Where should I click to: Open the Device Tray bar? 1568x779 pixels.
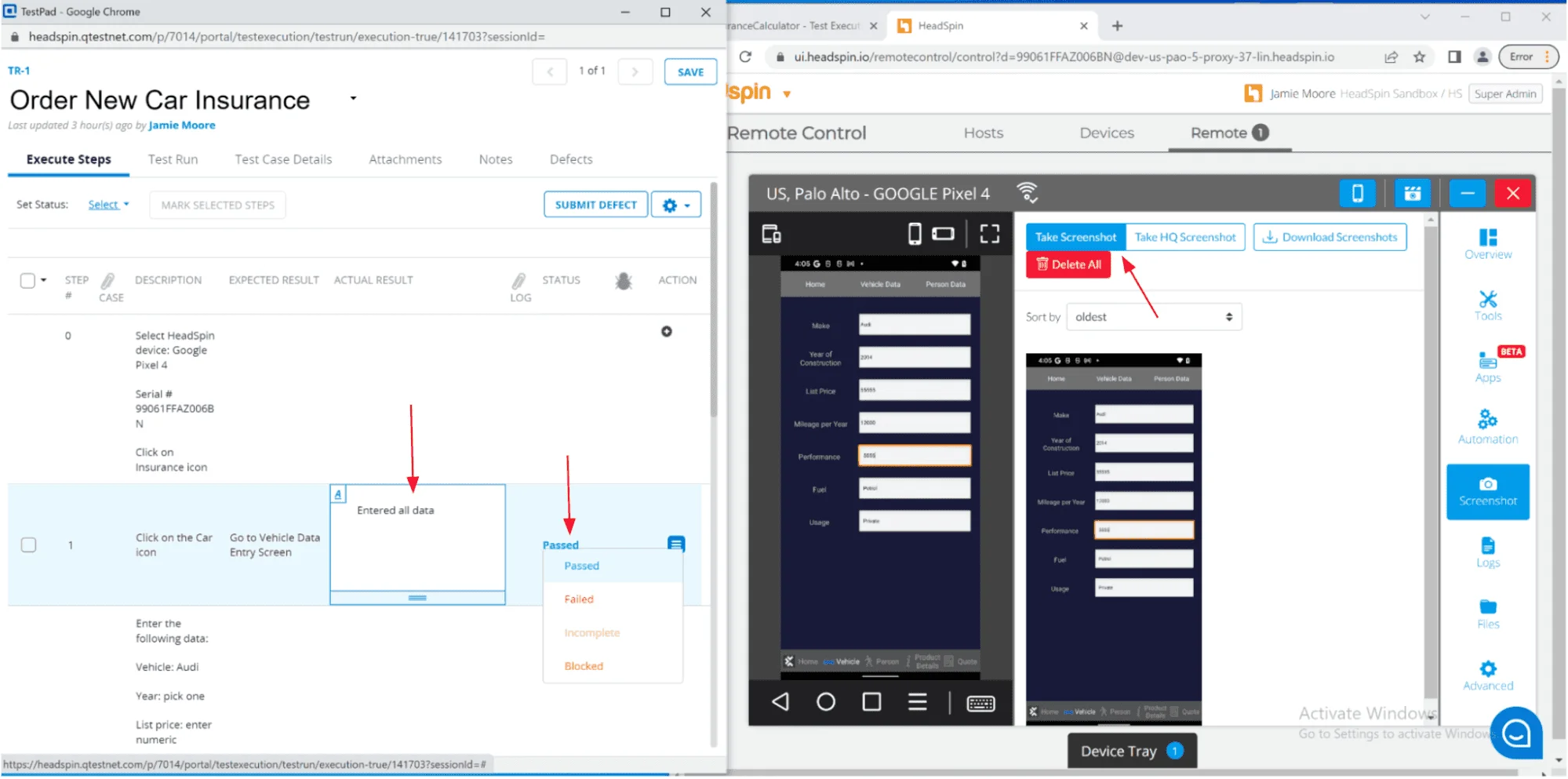point(1132,751)
